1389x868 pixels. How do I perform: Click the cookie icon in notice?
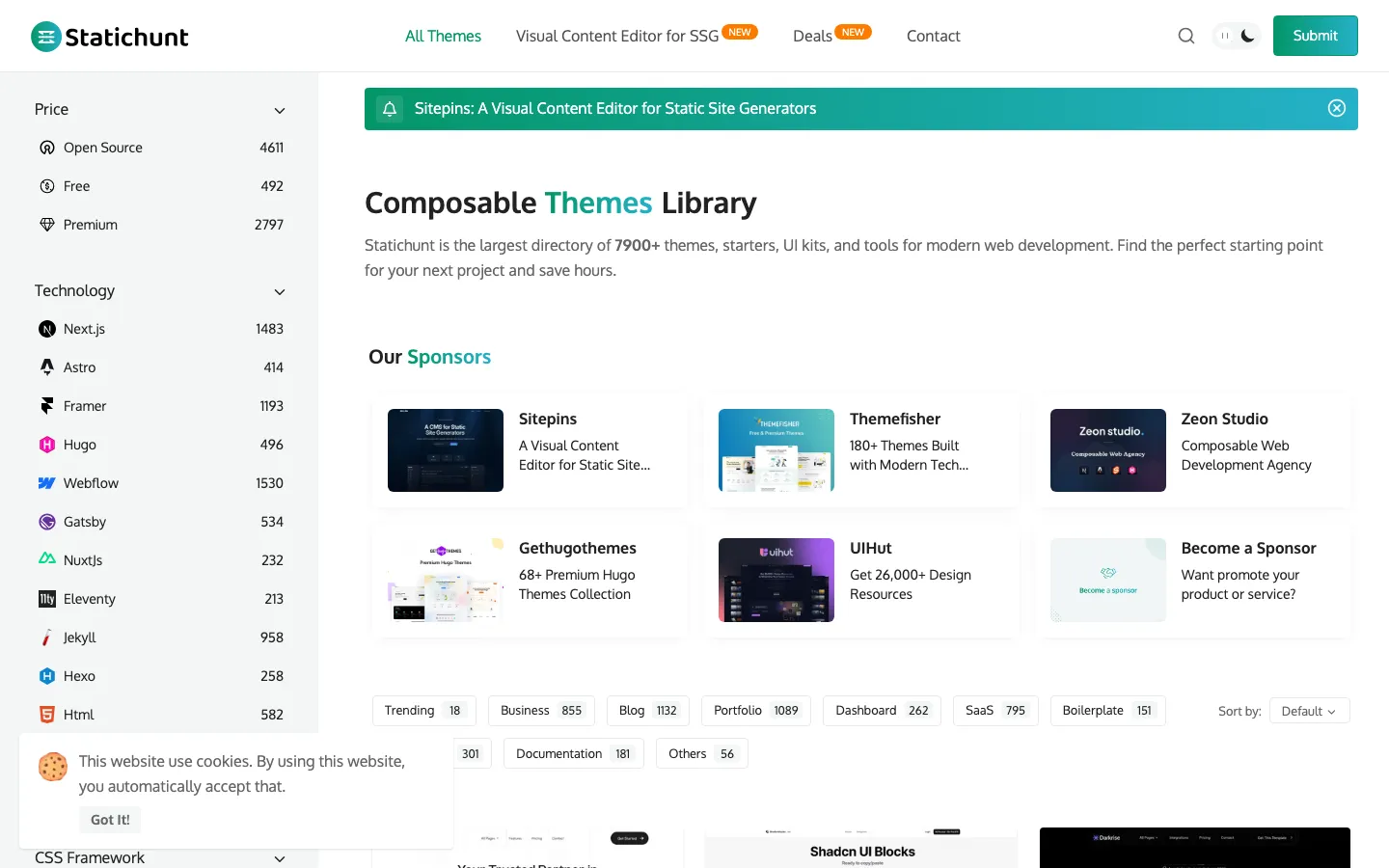click(x=53, y=767)
